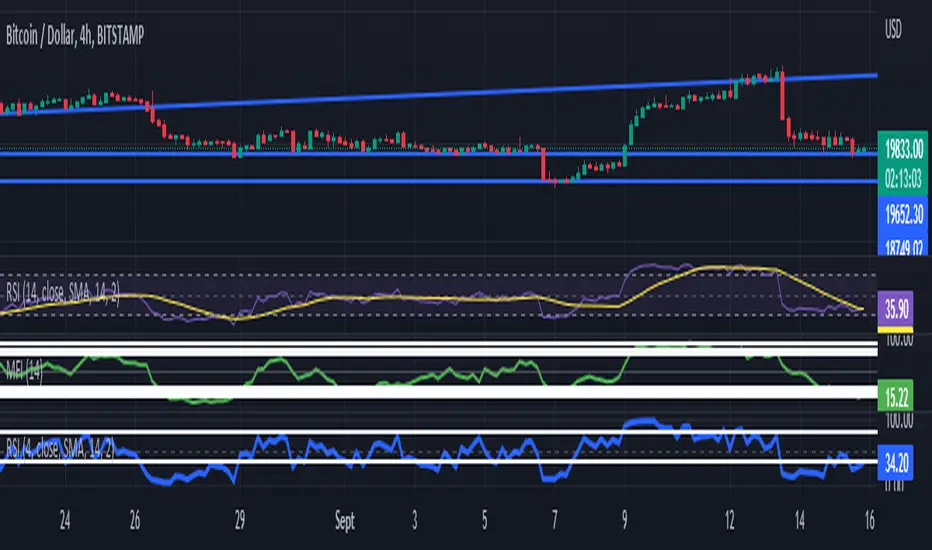
Task: Click the date label 12 on time axis
Action: click(729, 521)
